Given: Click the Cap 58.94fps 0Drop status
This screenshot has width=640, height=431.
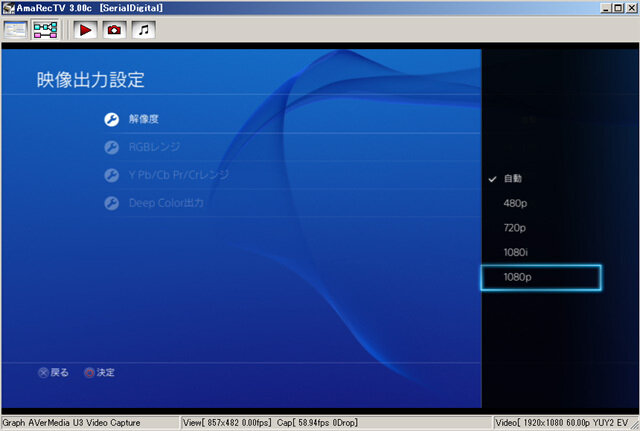Looking at the screenshot, I should point(317,423).
